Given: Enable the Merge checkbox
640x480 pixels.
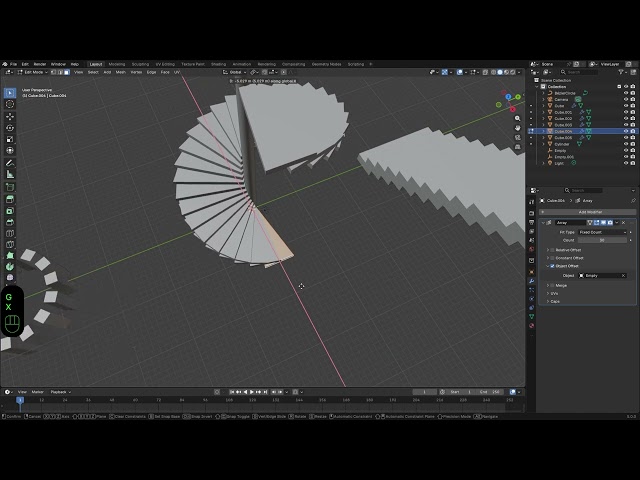Looking at the screenshot, I should pyautogui.click(x=553, y=285).
